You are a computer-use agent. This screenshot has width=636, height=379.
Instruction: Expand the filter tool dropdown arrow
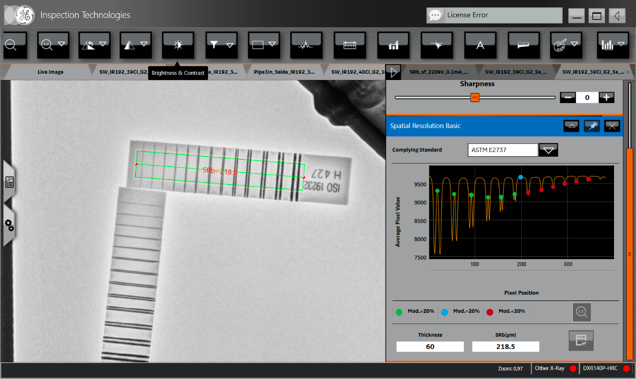pyautogui.click(x=230, y=45)
